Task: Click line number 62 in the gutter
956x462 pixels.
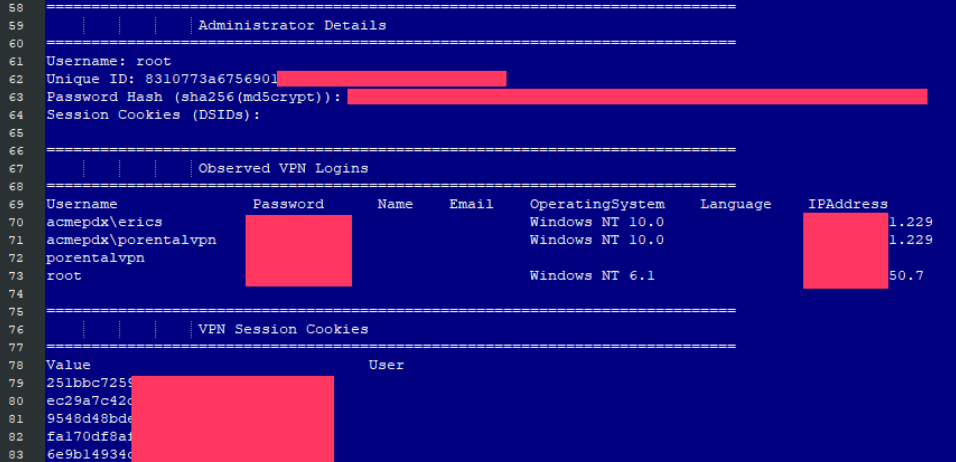Action: click(x=17, y=78)
